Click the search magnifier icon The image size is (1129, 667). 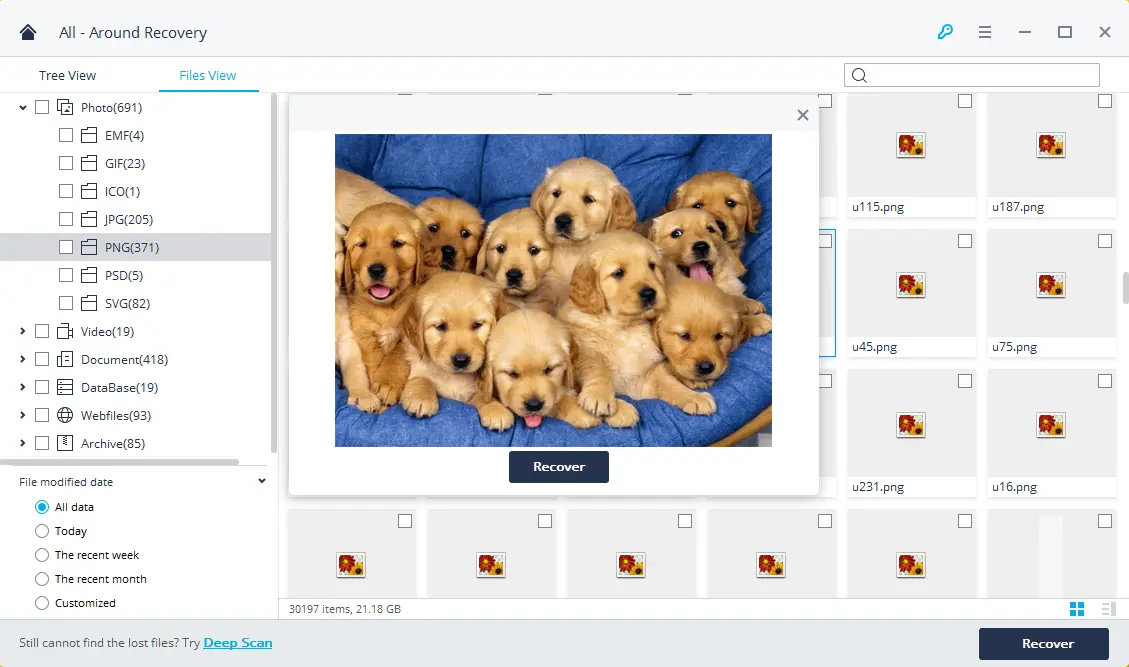[860, 74]
